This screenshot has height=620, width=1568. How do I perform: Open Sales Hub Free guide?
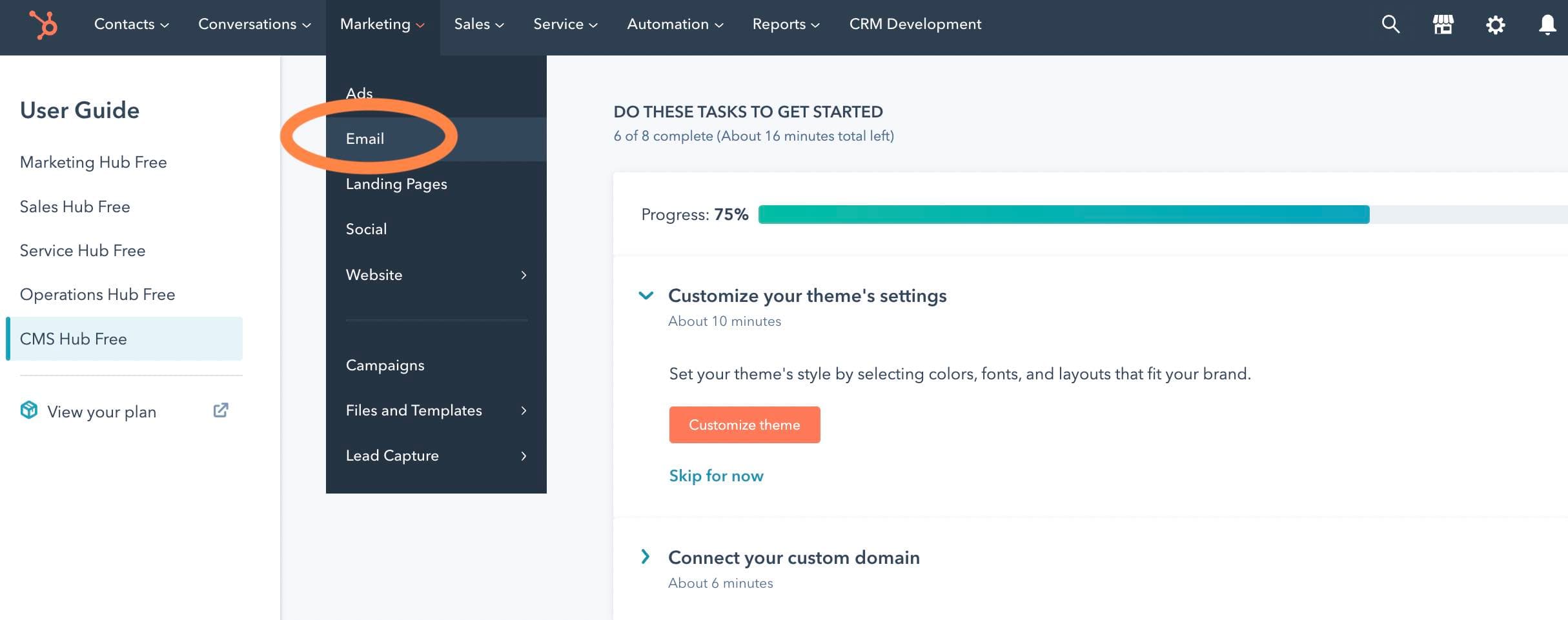[75, 206]
